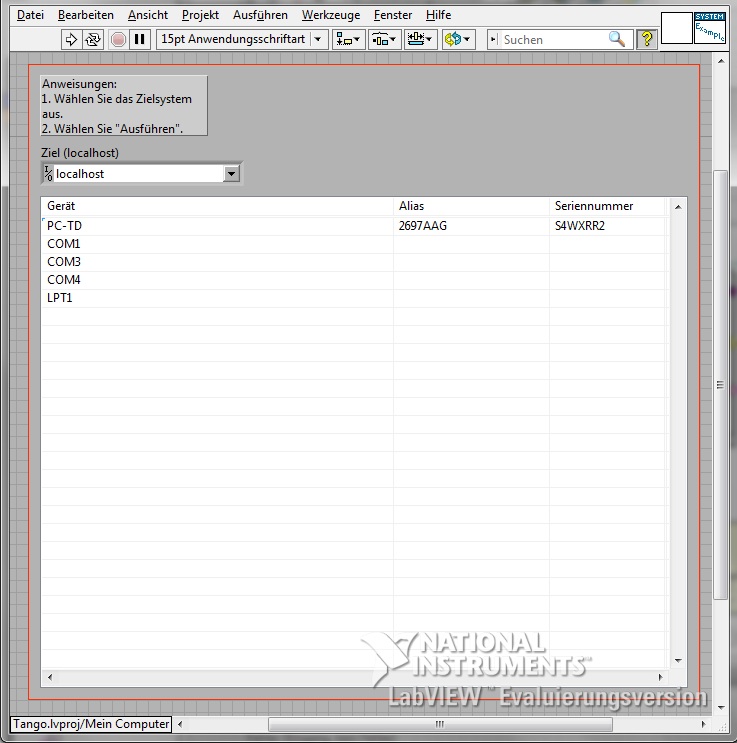Open the Resize Objects toolbar menu
The image size is (737, 743).
420,39
